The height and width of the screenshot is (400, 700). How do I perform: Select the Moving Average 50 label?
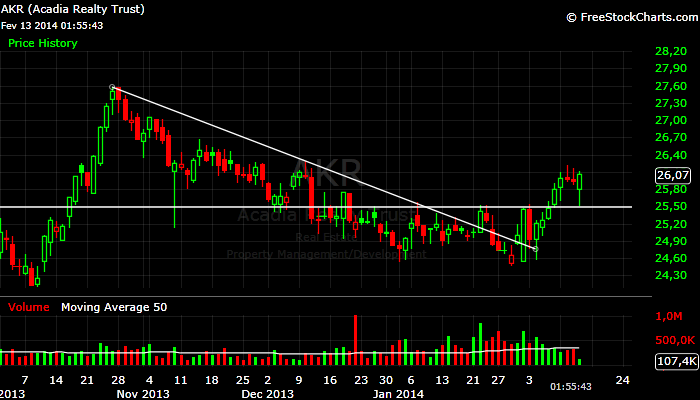tap(114, 307)
